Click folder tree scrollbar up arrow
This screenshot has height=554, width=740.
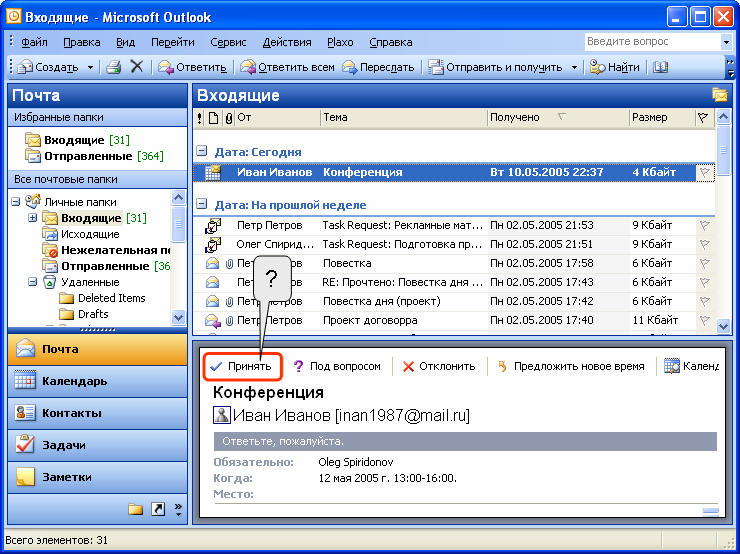click(178, 197)
